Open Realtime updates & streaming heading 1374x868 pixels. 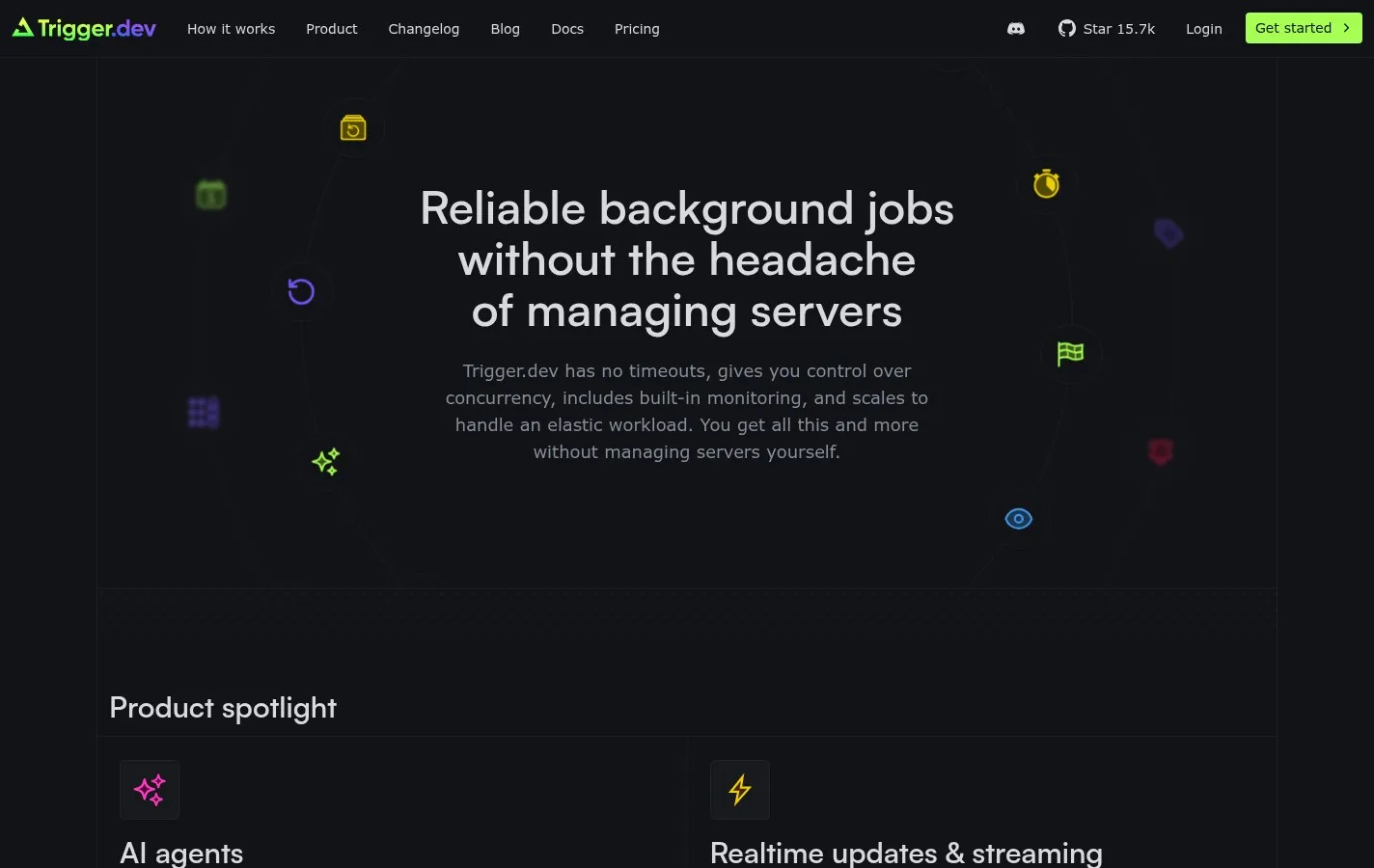pyautogui.click(x=906, y=854)
